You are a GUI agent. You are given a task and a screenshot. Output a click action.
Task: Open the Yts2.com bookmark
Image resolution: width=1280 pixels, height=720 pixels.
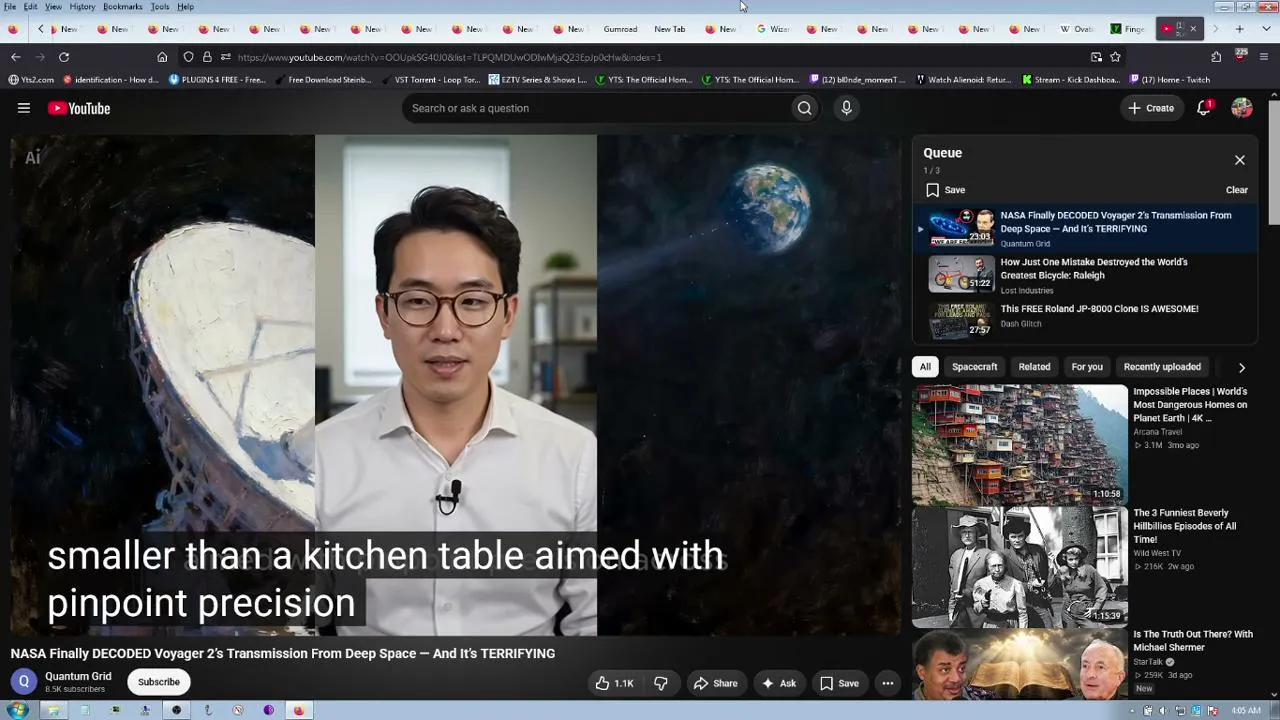tap(31, 80)
